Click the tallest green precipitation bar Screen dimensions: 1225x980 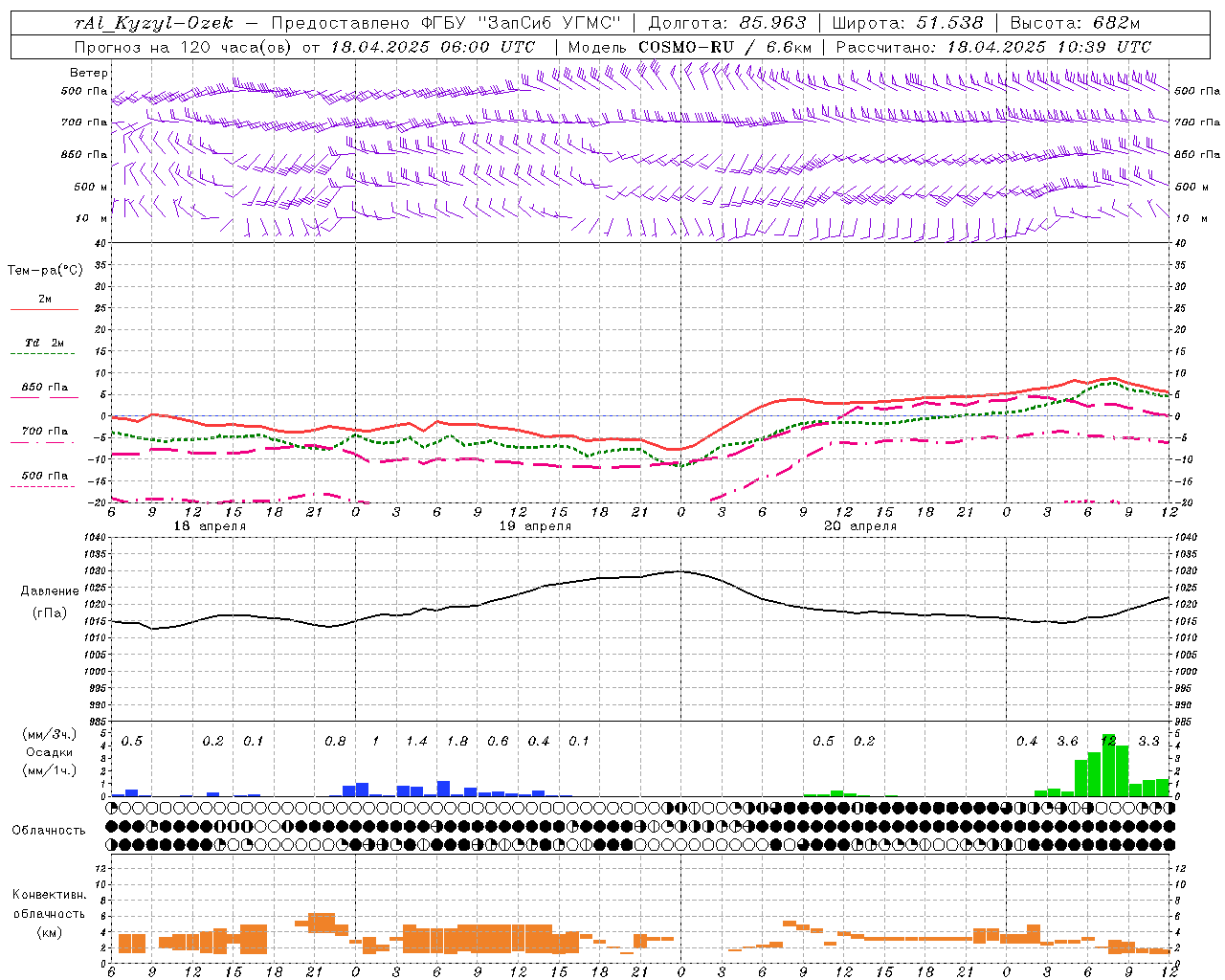pyautogui.click(x=1108, y=765)
